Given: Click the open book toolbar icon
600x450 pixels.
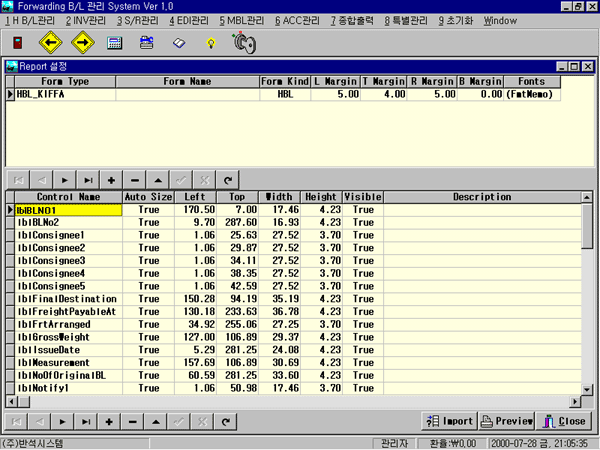Looking at the screenshot, I should tap(179, 43).
